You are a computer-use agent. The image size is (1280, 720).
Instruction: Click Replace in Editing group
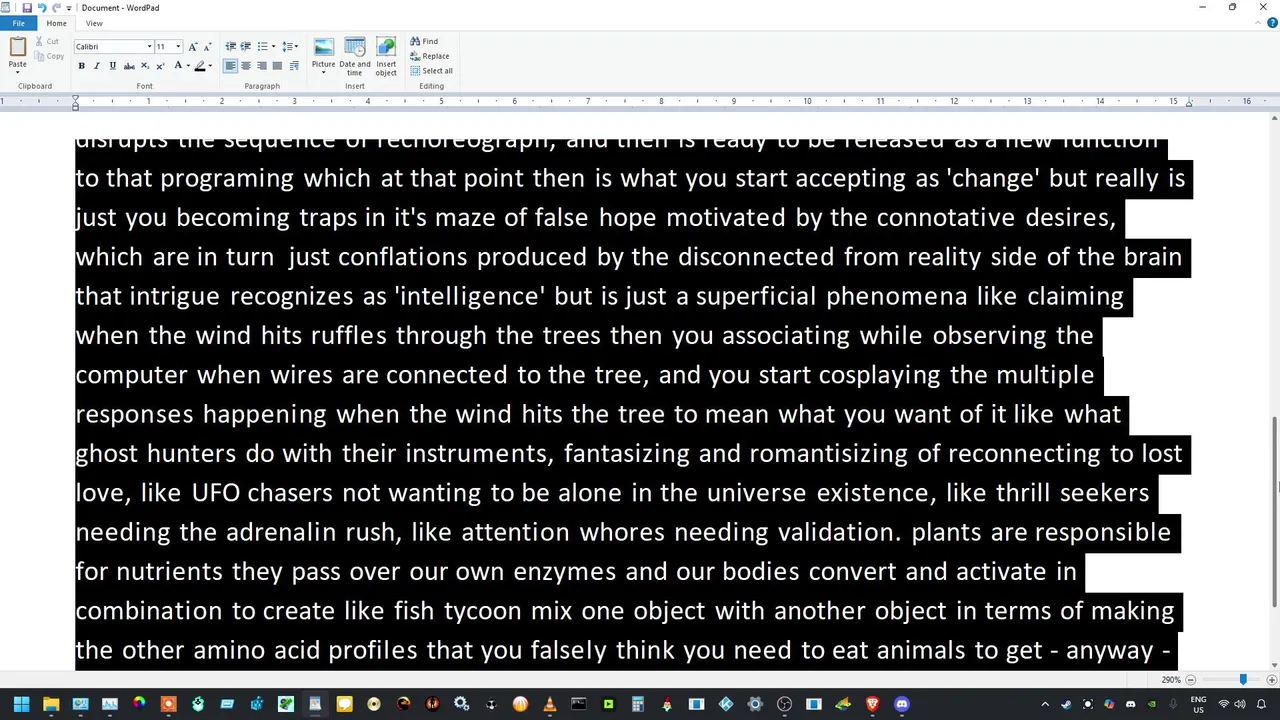pyautogui.click(x=429, y=56)
